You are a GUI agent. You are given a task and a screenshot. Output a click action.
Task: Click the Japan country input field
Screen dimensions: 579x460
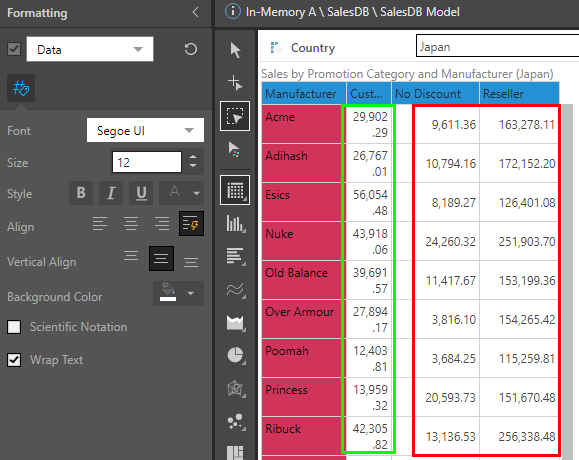click(x=497, y=46)
